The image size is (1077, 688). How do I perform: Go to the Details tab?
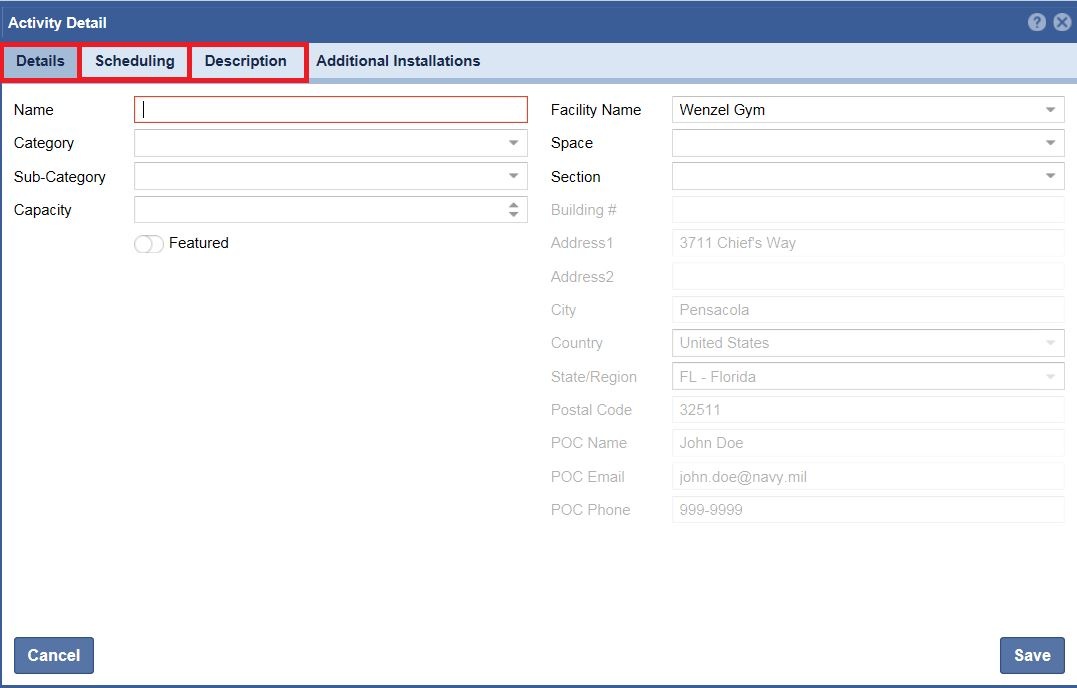click(40, 61)
